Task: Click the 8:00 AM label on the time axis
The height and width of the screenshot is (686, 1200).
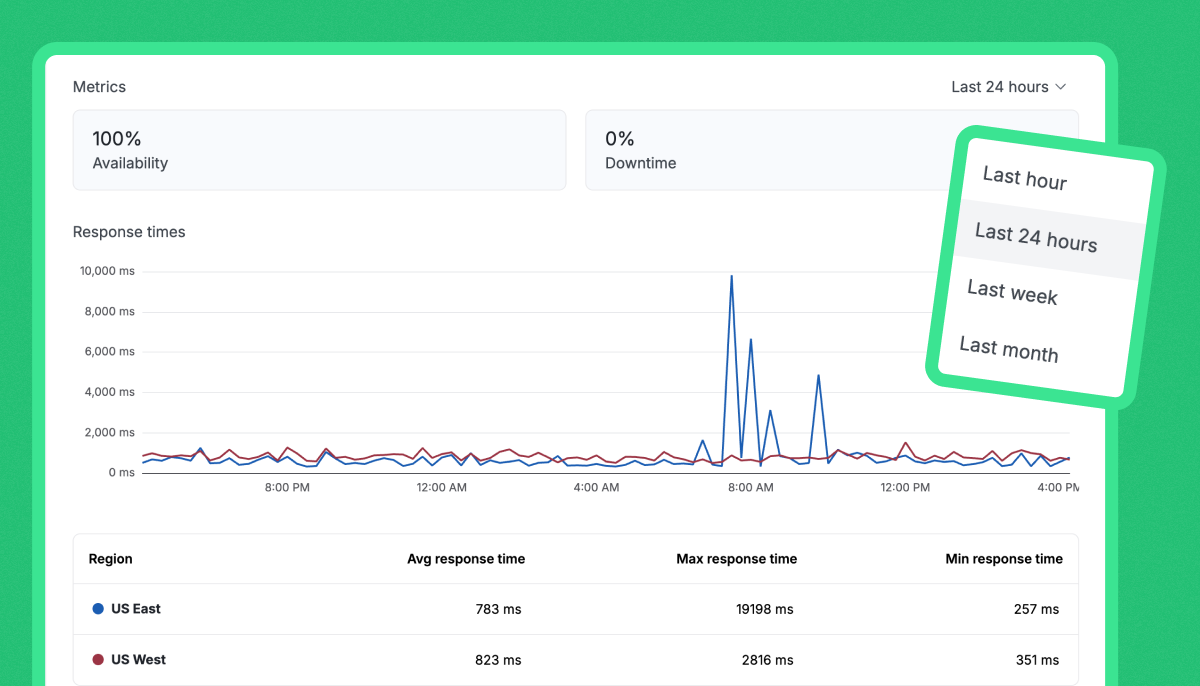Action: (x=750, y=488)
